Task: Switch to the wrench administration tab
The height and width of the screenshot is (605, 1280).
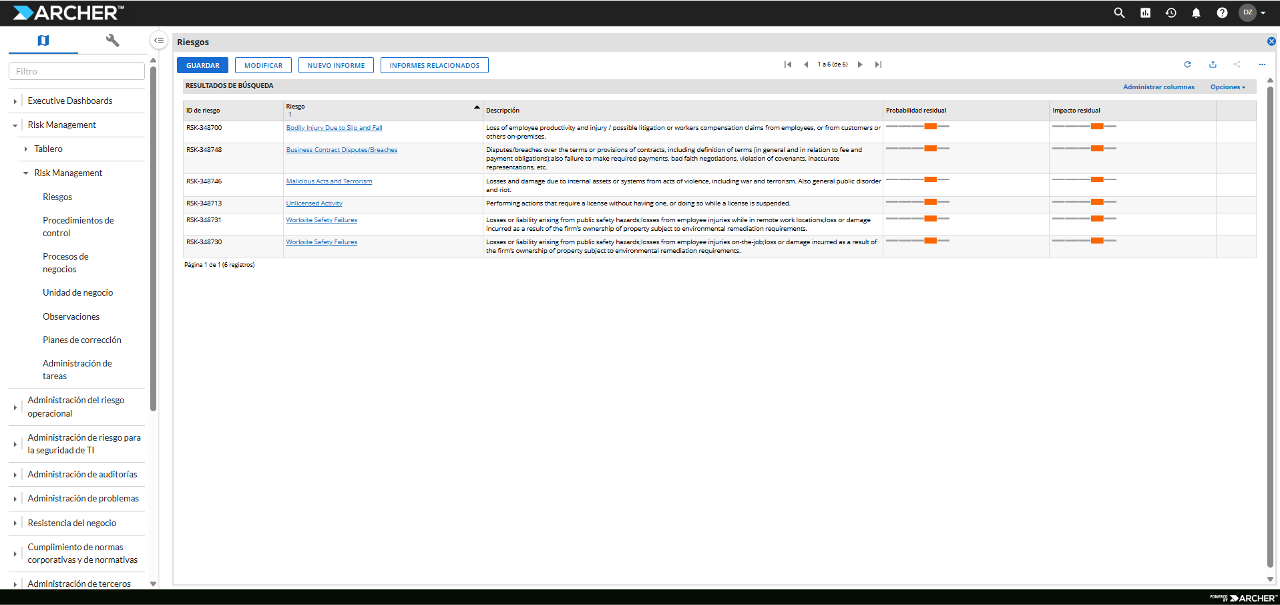Action: (112, 40)
